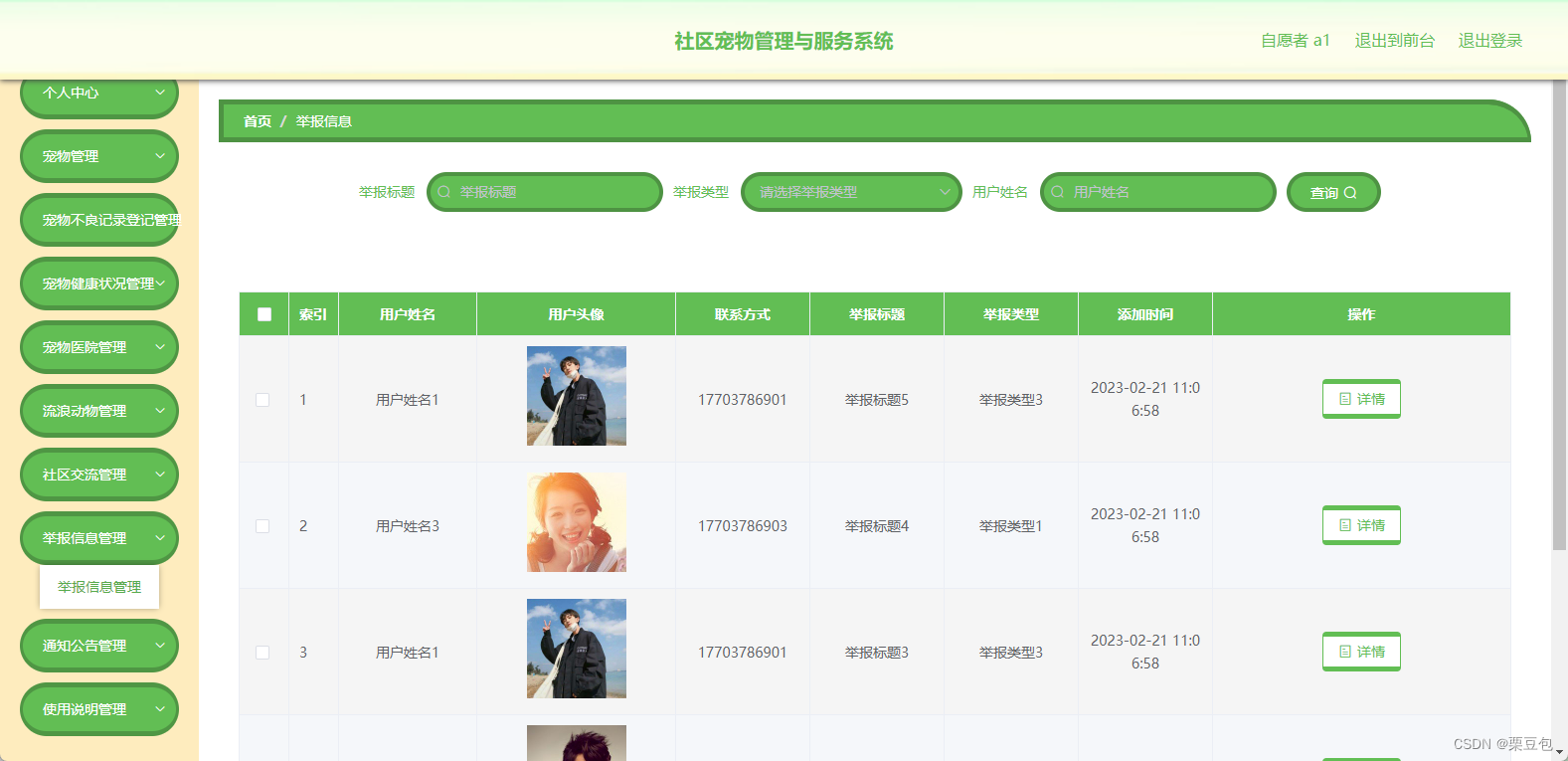Screen dimensions: 1568x761
Task: Click the search magnifier icon in 举报标题 field
Action: [444, 192]
